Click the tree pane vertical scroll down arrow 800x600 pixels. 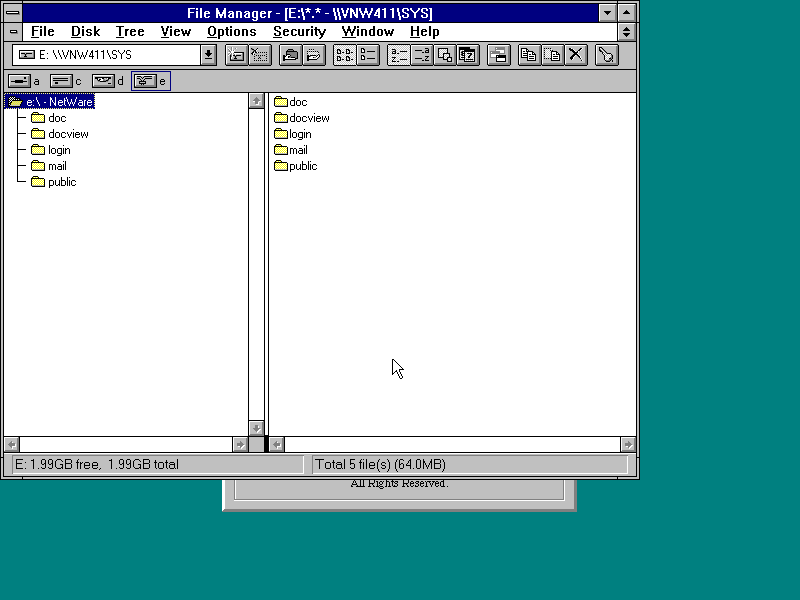point(256,428)
